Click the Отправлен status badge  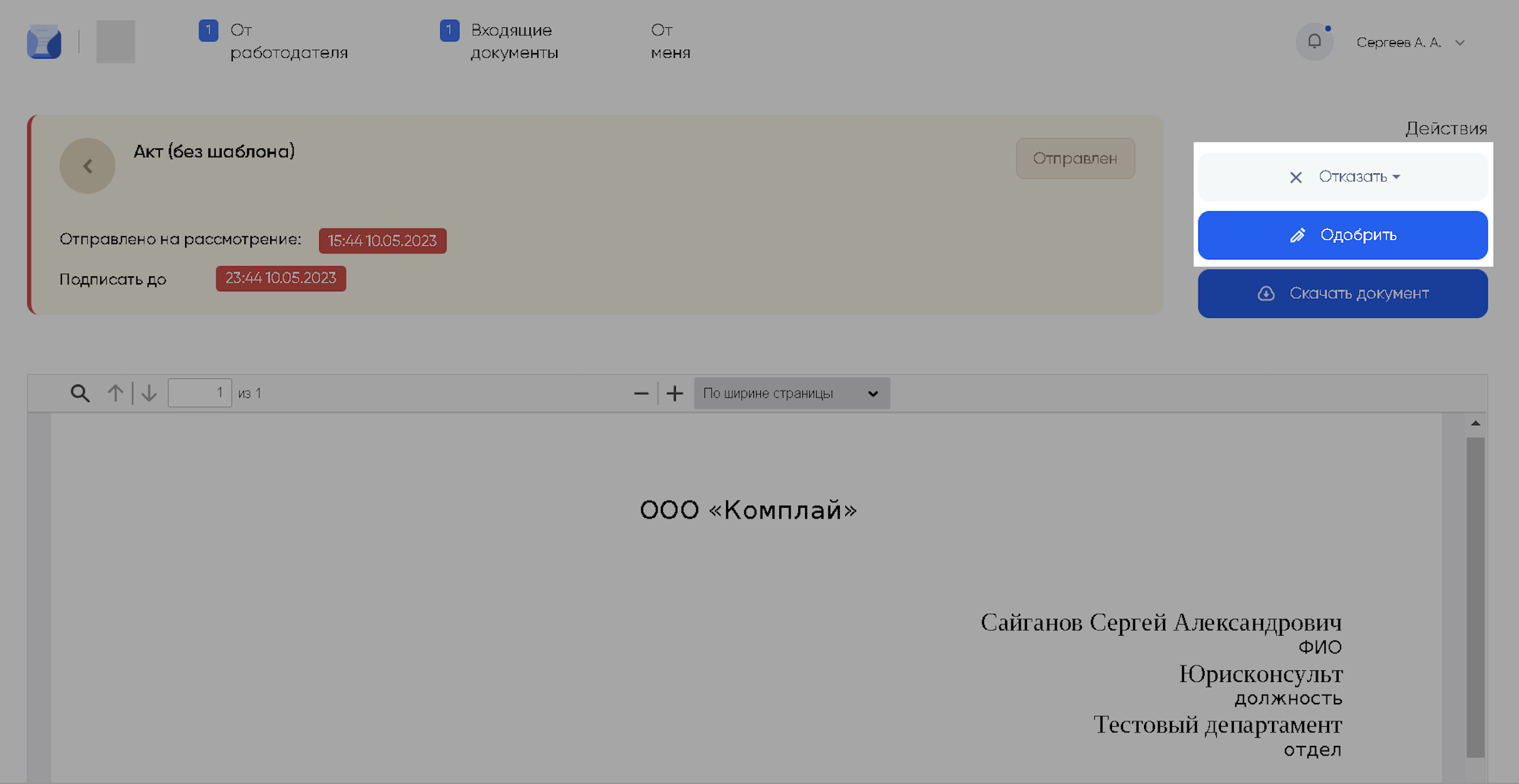pos(1075,159)
